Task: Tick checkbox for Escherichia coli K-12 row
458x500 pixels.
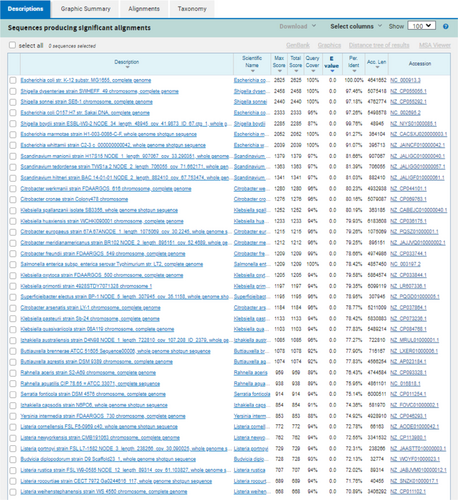Action: click(13, 80)
